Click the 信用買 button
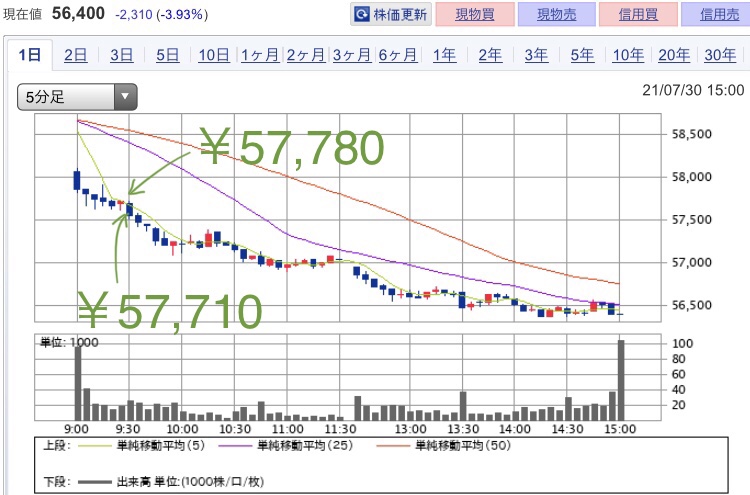The height and width of the screenshot is (495, 750). [638, 14]
